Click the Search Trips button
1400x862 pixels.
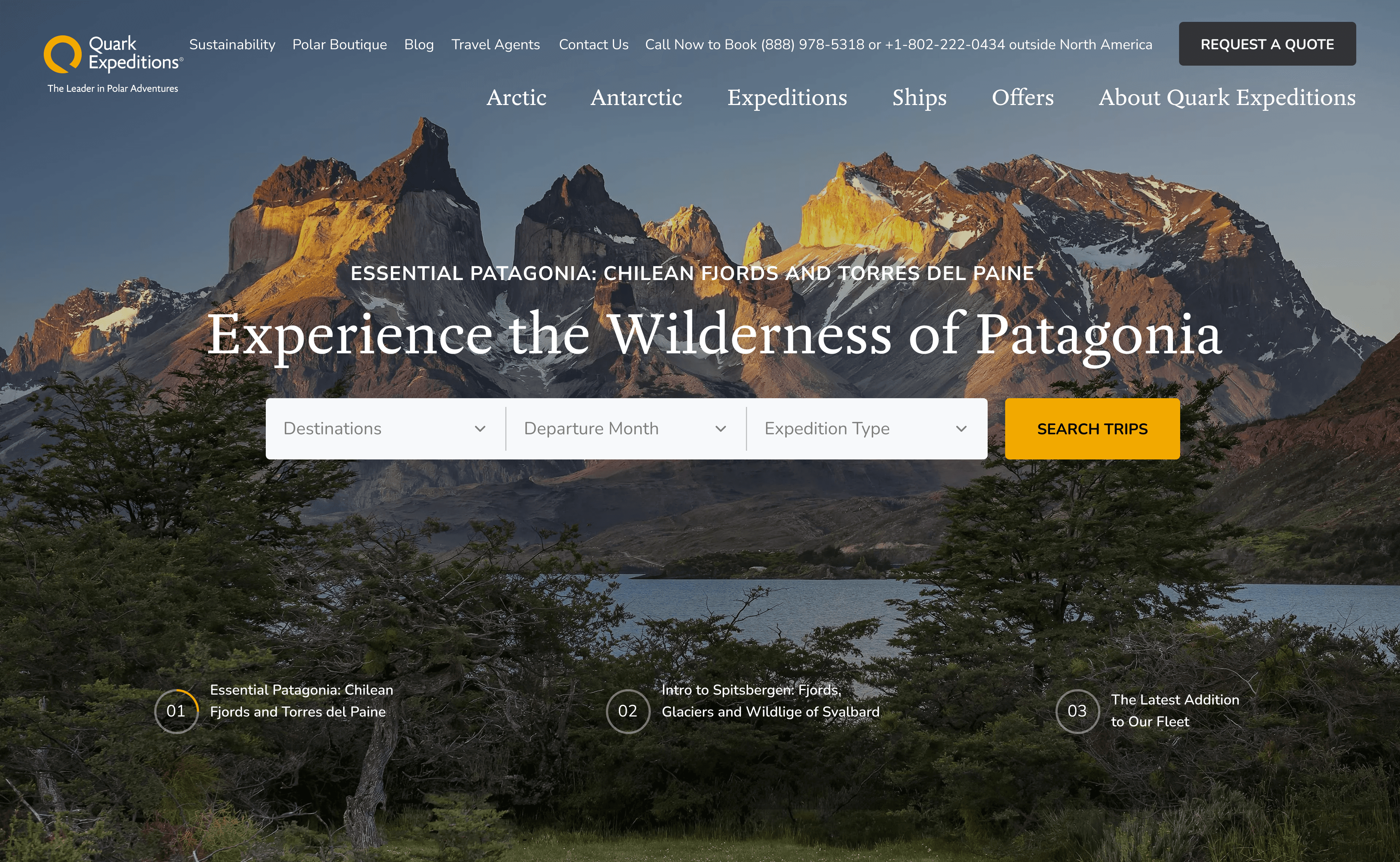coord(1092,429)
